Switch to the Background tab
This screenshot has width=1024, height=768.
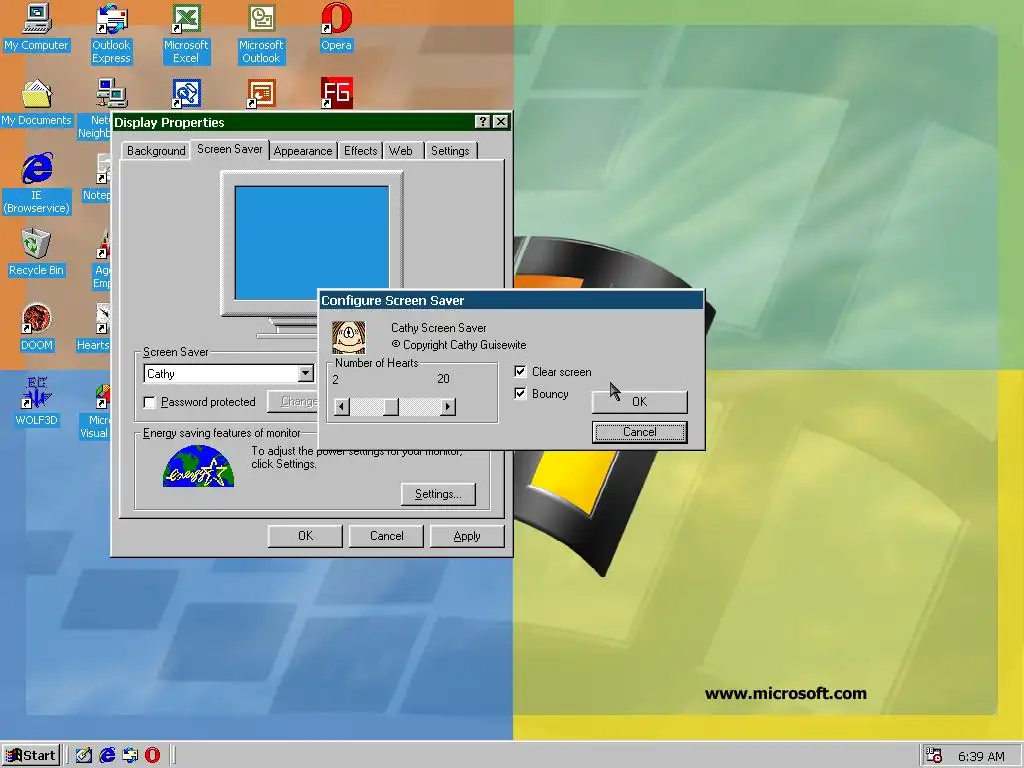[156, 151]
